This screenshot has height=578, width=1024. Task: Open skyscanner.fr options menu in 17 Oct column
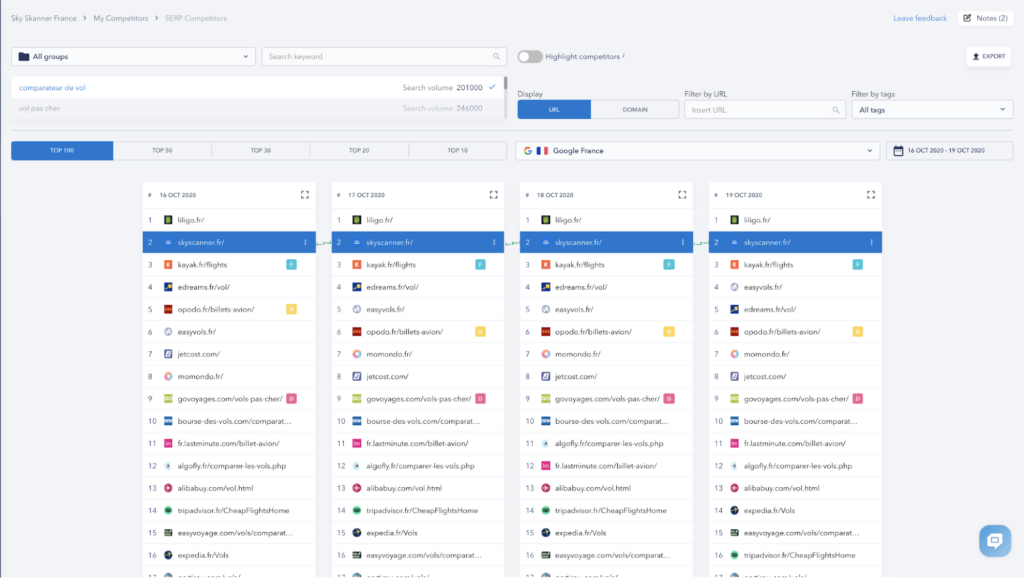494,242
